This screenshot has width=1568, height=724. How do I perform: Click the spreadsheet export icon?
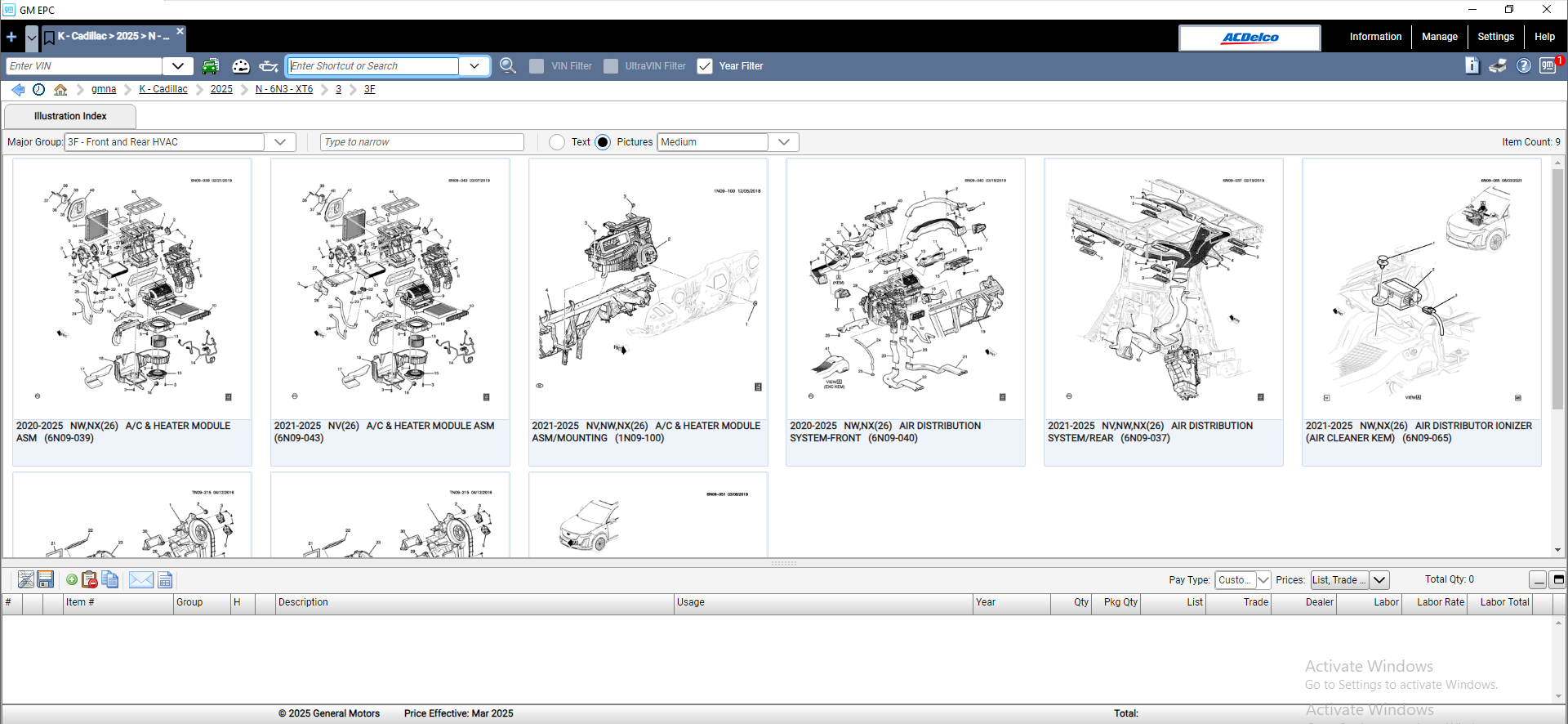(x=165, y=579)
